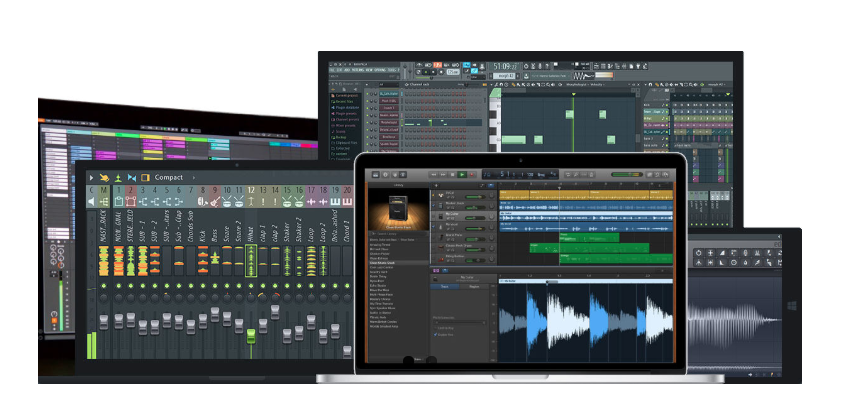Open FL Studio PATTERNS menu

pos(356,71)
